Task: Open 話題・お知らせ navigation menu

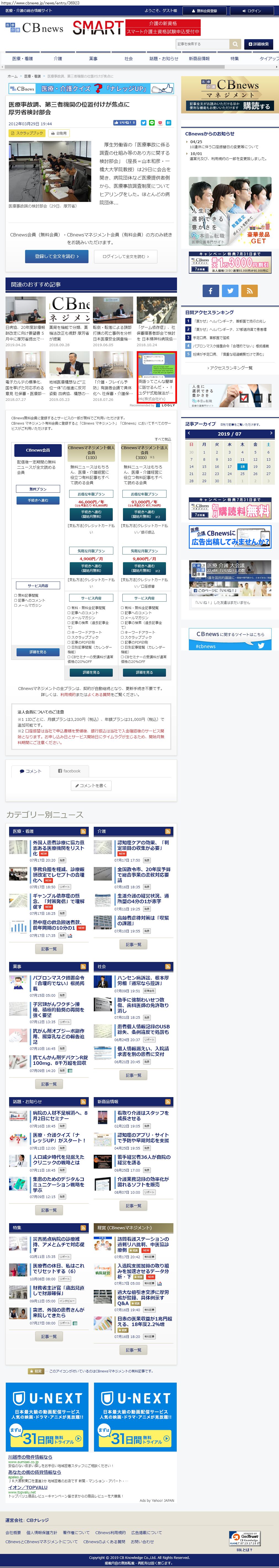Action: (x=163, y=58)
